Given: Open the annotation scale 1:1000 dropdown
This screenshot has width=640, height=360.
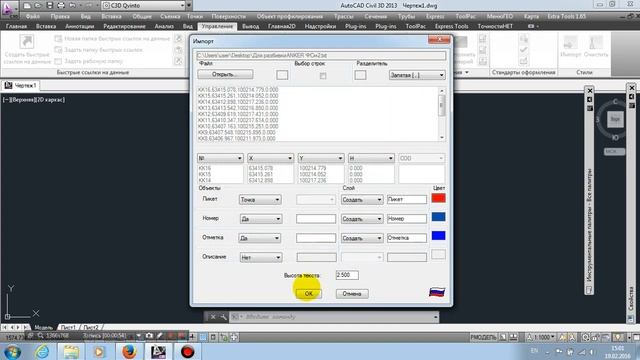Looking at the screenshot, I should (541, 337).
